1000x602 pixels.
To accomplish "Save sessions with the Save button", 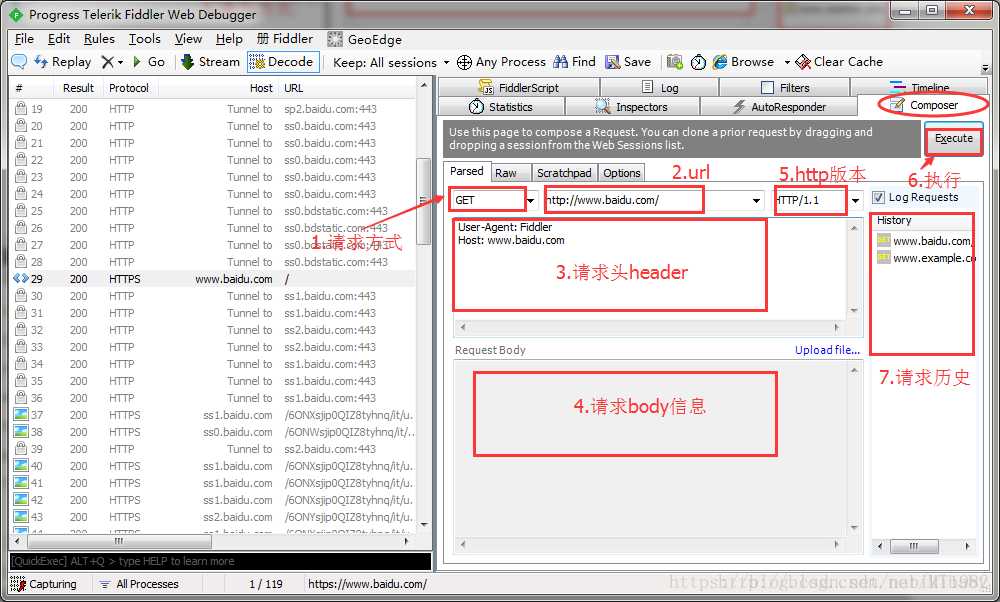I will 628,62.
